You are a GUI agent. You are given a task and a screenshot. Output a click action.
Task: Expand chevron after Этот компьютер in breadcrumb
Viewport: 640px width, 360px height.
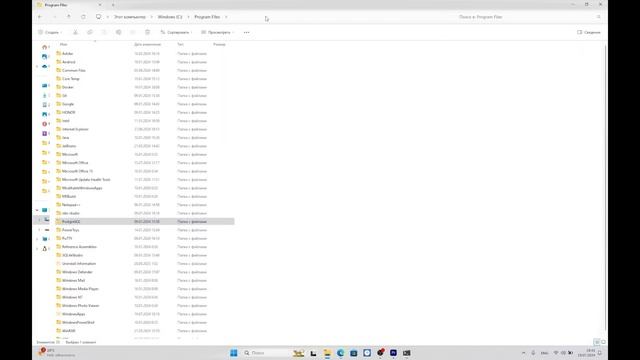[151, 17]
